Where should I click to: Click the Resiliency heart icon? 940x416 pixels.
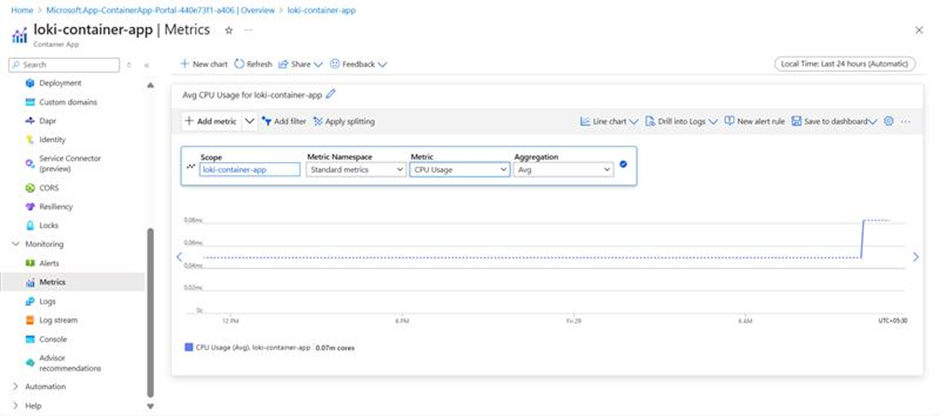[30, 207]
